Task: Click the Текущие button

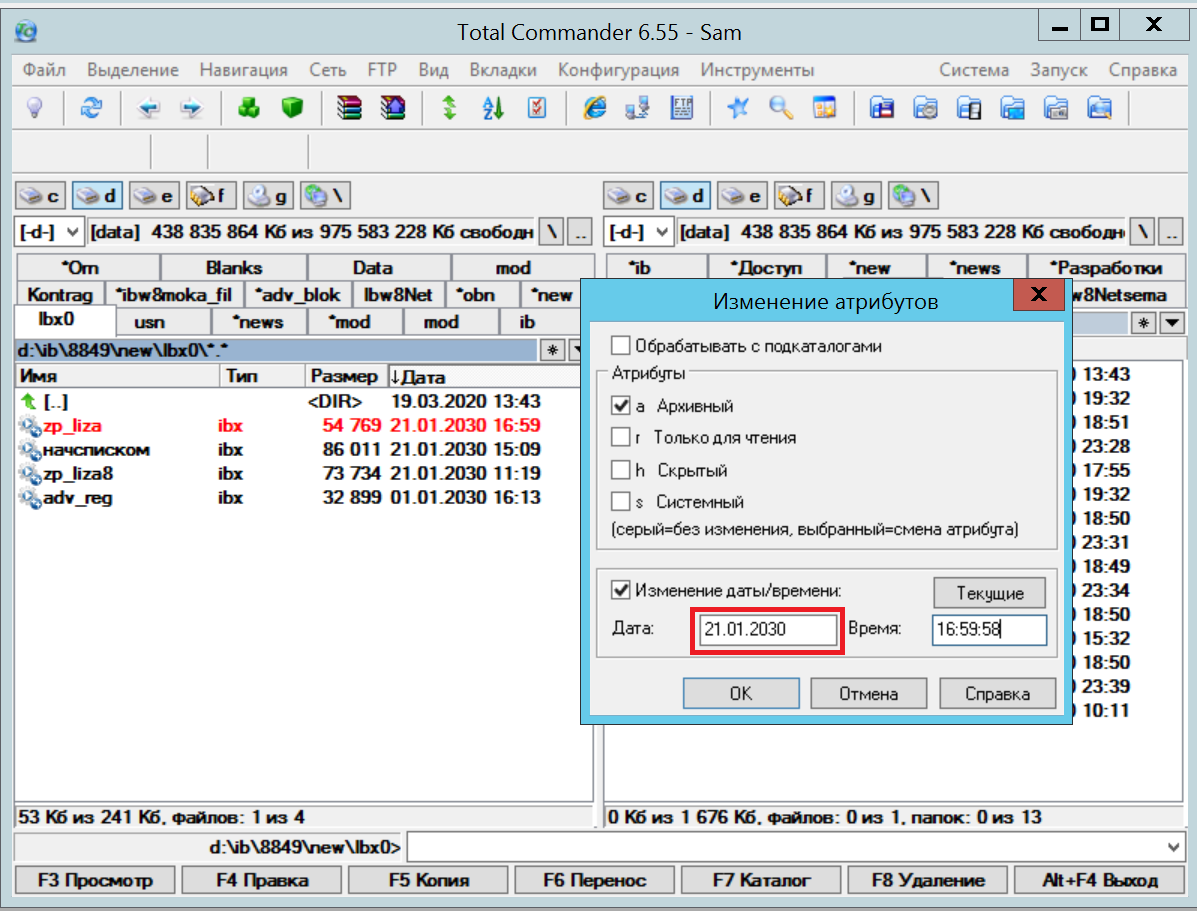Action: click(990, 593)
